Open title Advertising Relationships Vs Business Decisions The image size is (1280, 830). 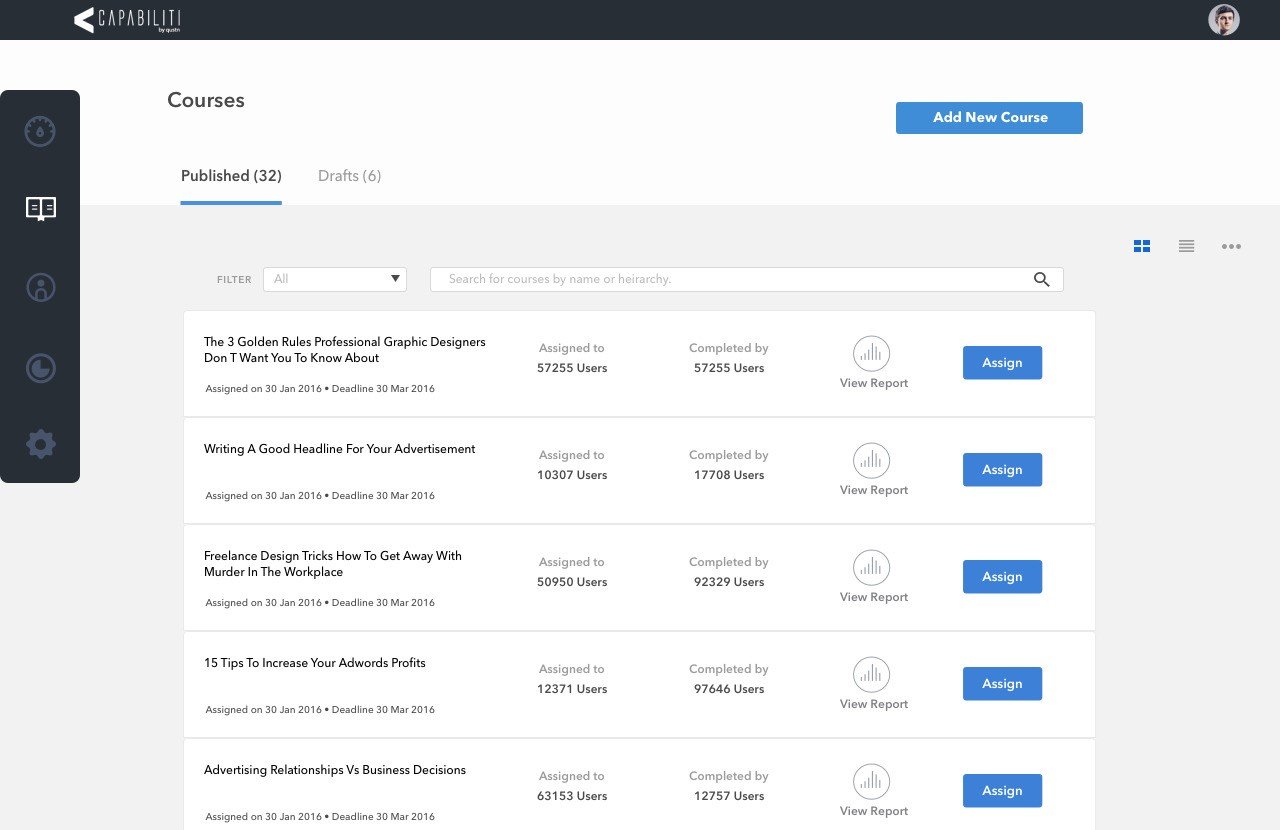pyautogui.click(x=335, y=770)
